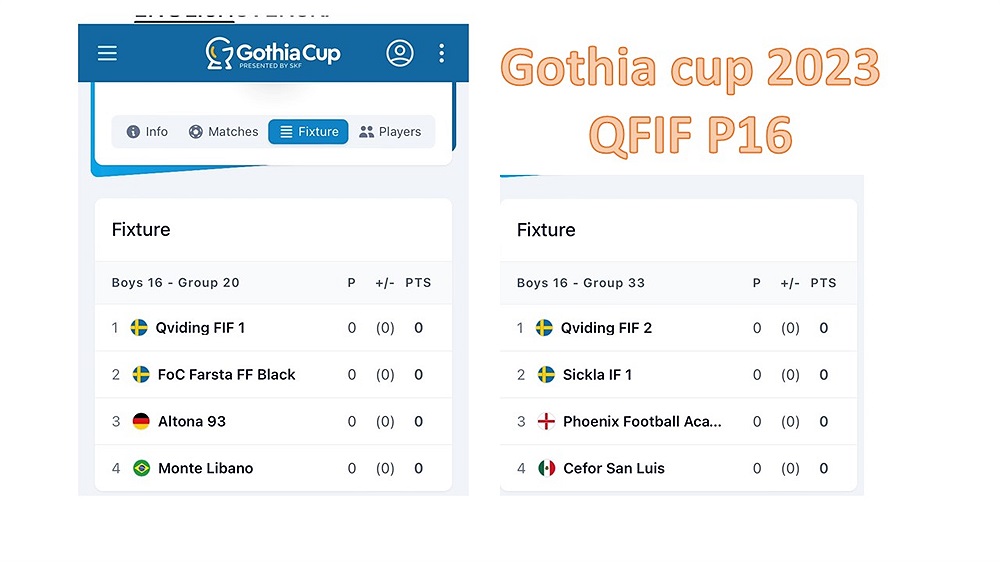Click the German flag beside Altona 93

coord(141,422)
